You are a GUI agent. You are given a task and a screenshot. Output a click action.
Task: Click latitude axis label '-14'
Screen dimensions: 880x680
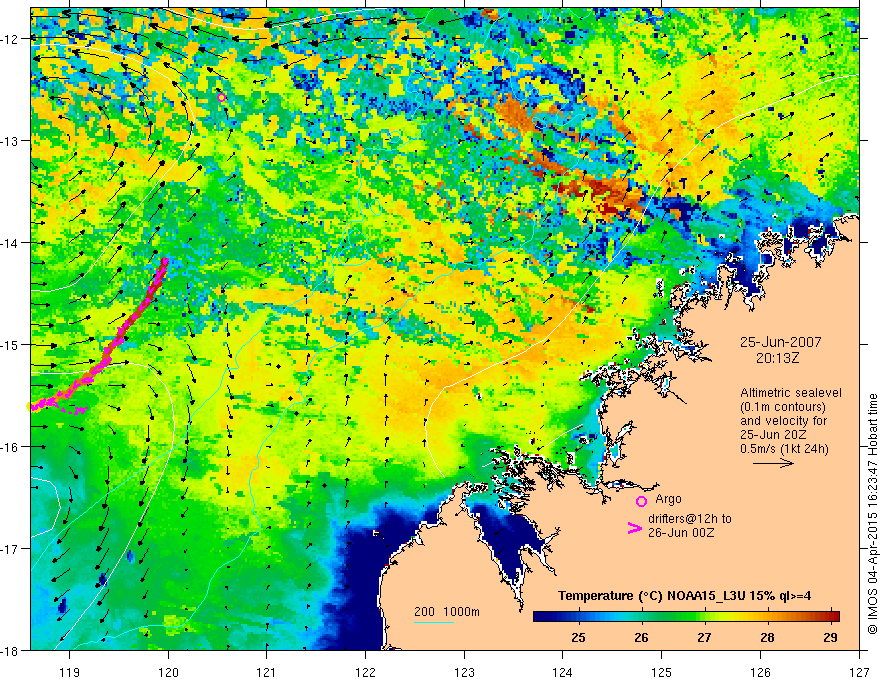pyautogui.click(x=12, y=242)
